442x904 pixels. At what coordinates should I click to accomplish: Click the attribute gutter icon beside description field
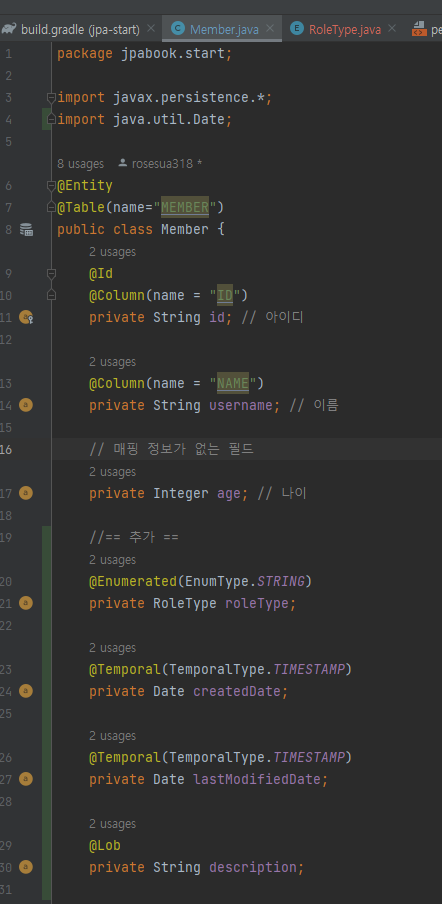(26, 867)
